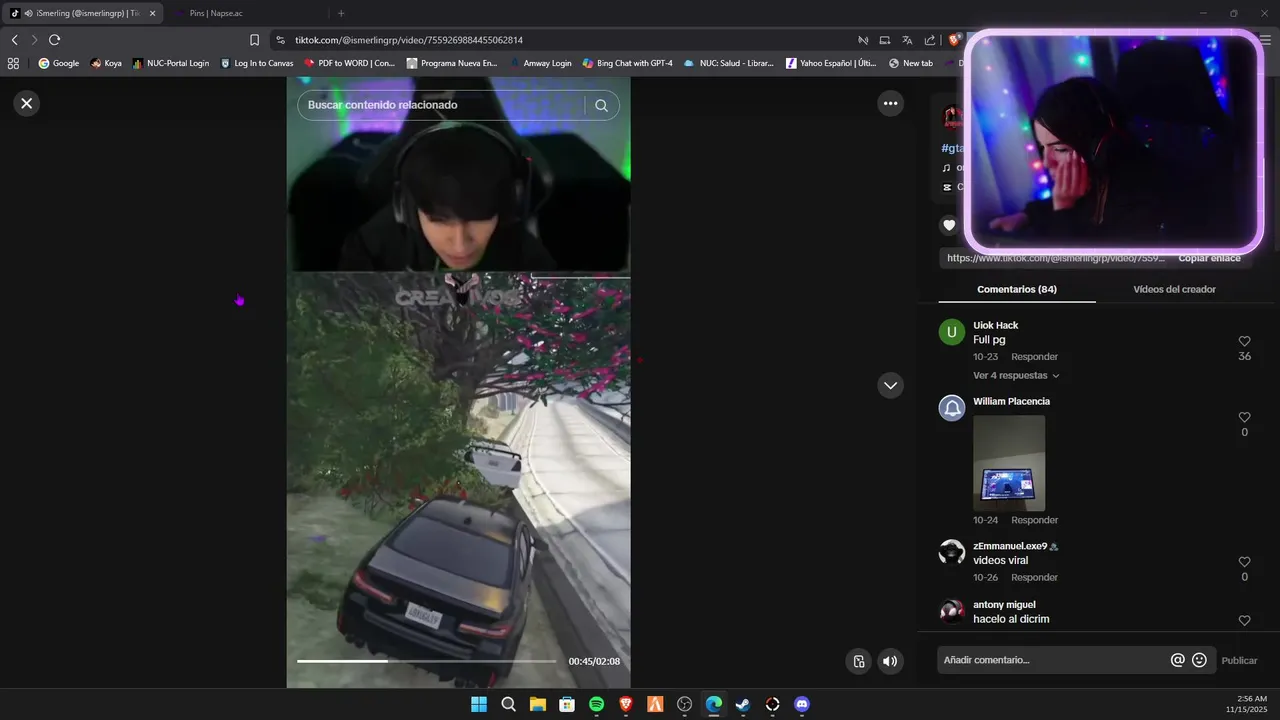This screenshot has width=1280, height=720.
Task: Expand Ver 4 respuestas
Action: [1016, 376]
